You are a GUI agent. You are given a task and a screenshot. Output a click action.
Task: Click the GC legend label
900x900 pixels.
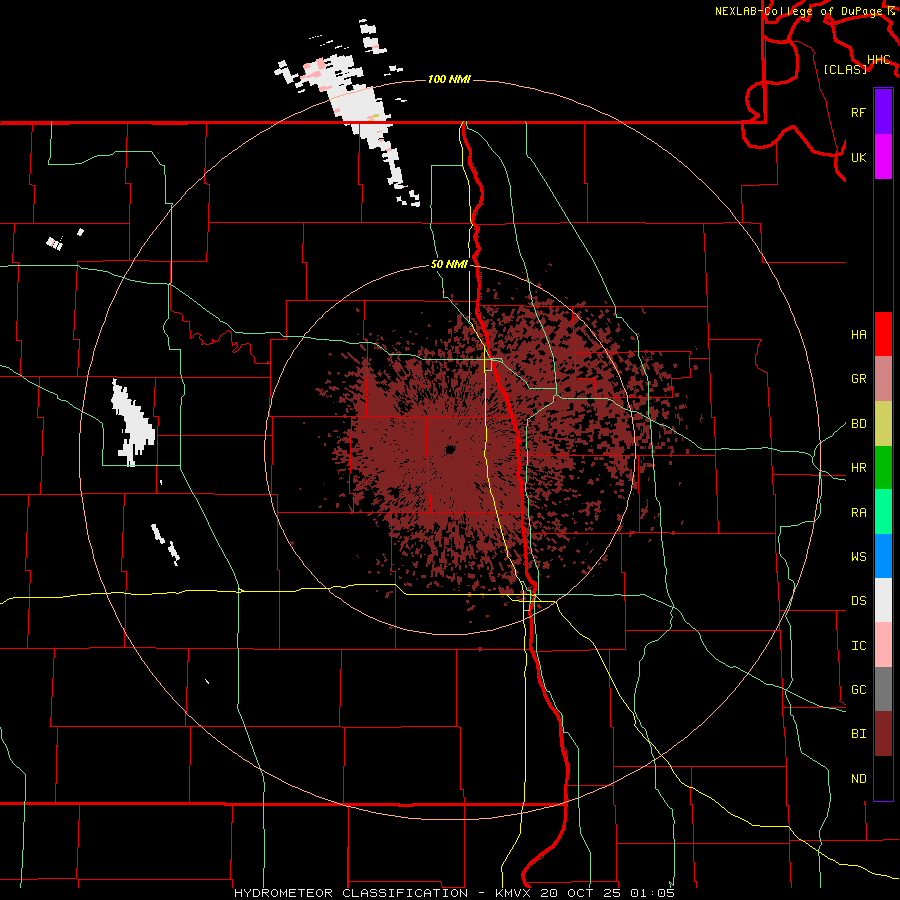858,690
